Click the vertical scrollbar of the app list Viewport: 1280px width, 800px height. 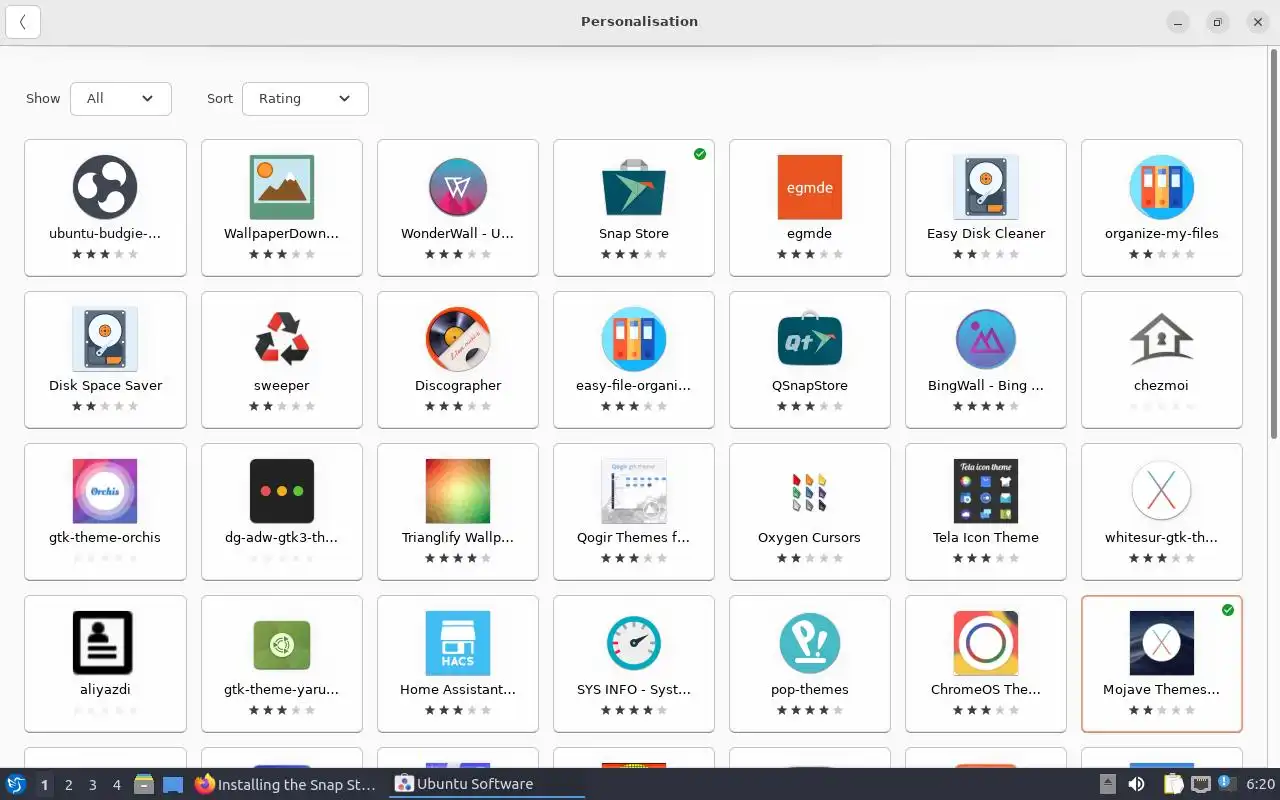[x=1274, y=243]
